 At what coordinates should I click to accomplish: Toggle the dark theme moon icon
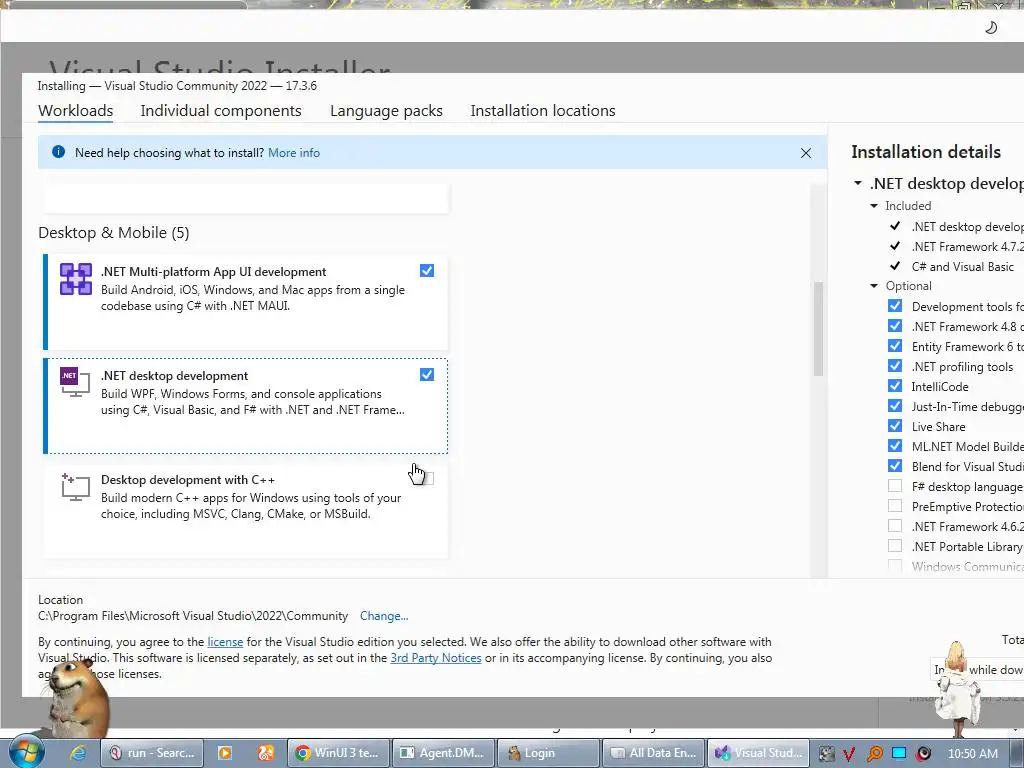pos(991,27)
